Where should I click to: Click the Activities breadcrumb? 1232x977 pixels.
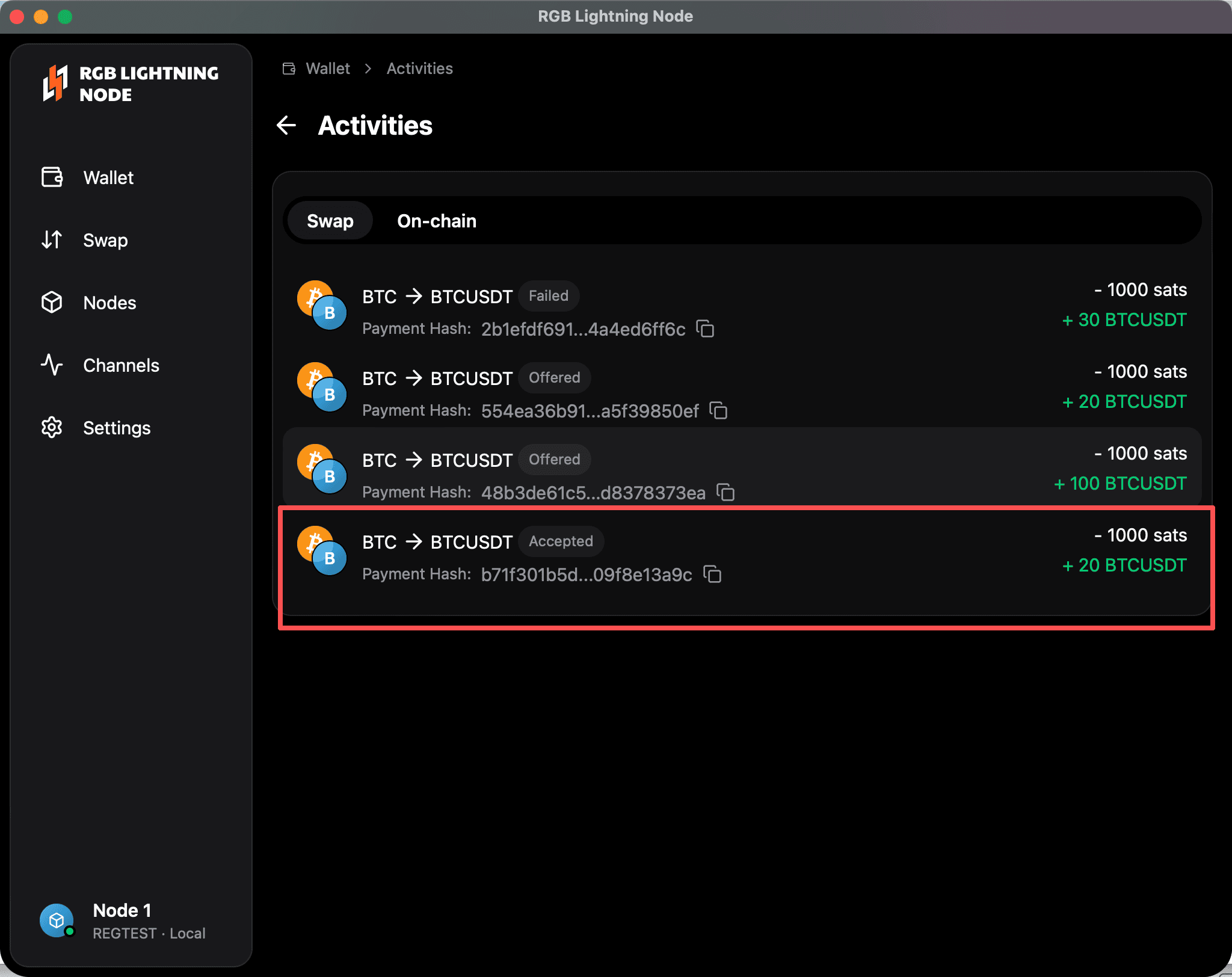420,69
